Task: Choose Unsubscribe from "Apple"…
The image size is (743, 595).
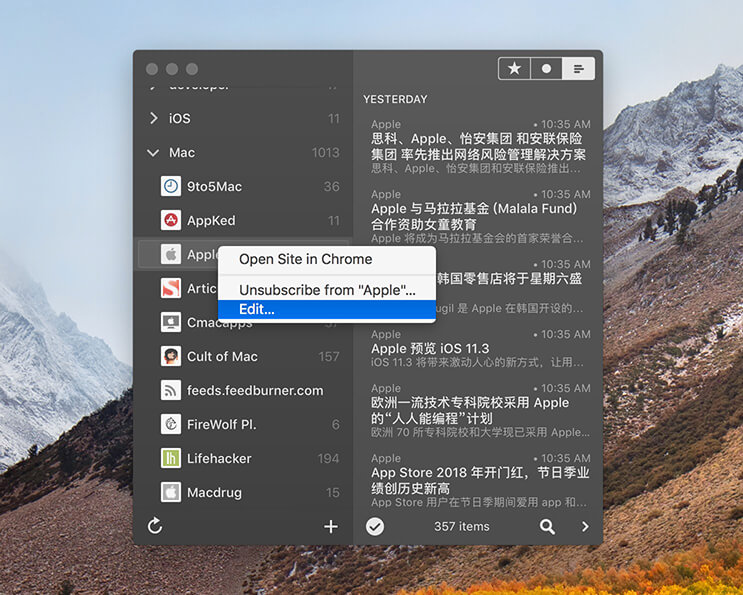Action: pos(326,290)
